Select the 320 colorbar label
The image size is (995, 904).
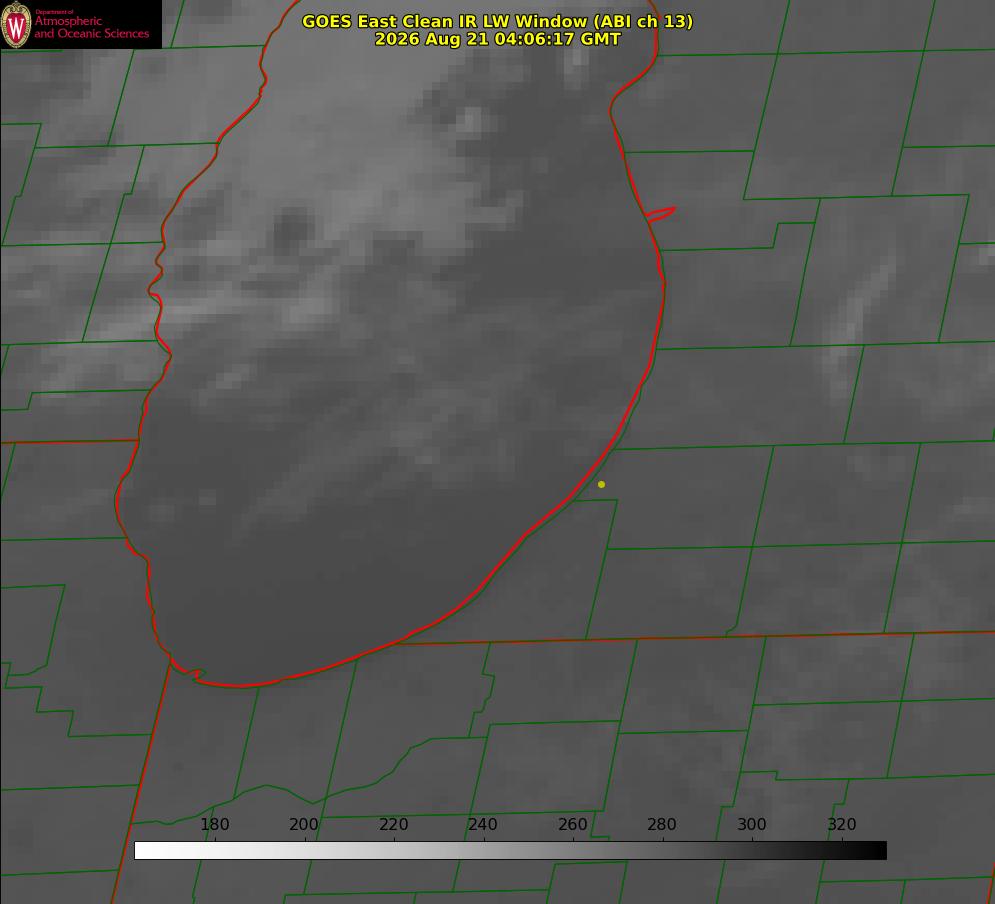pos(842,824)
